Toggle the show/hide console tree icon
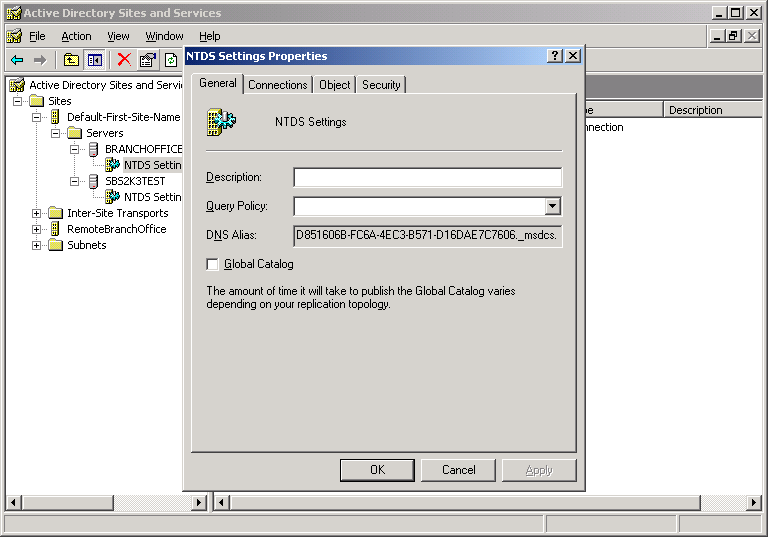This screenshot has height=537, width=768. (95, 60)
